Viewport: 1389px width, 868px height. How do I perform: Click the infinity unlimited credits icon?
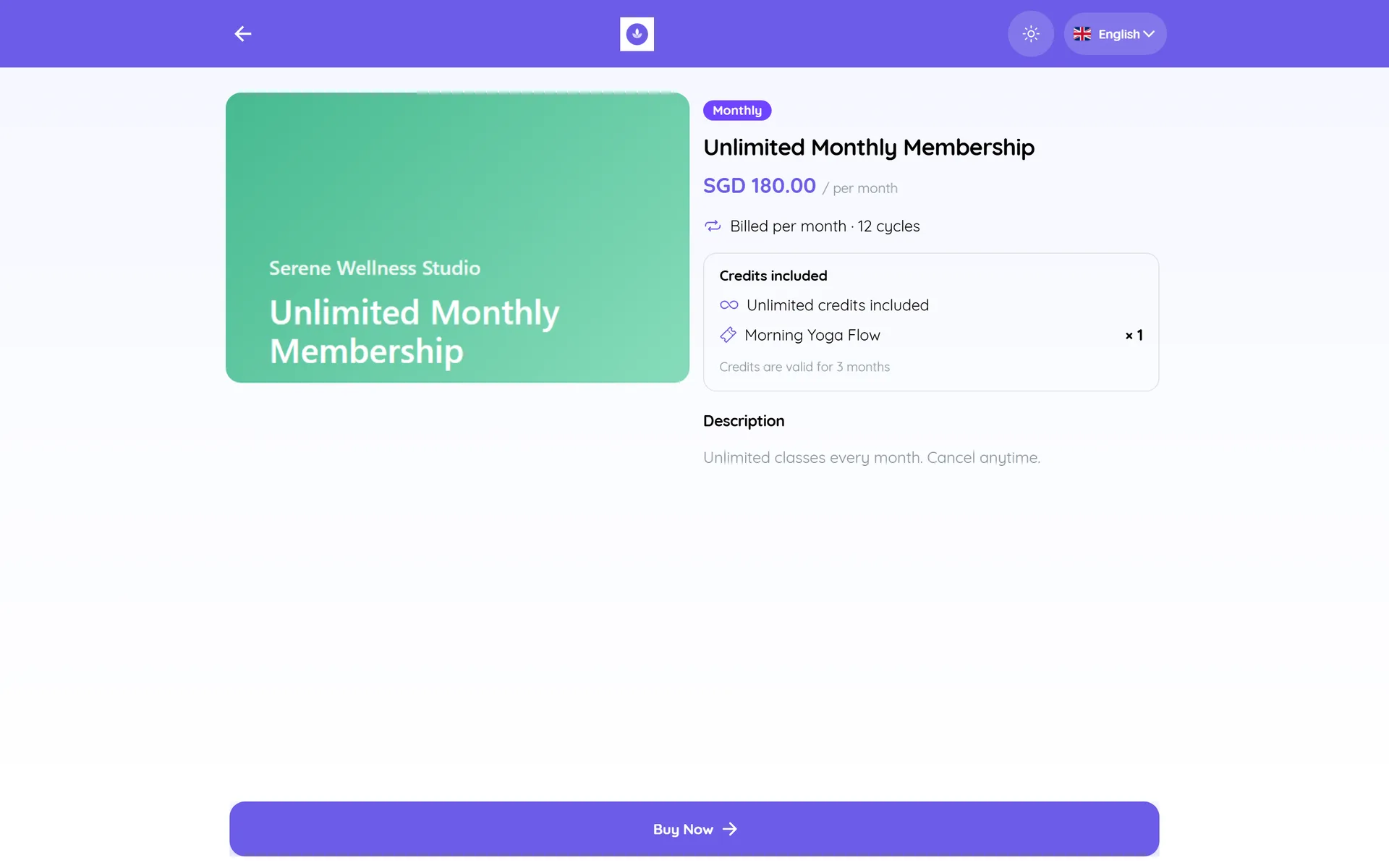tap(729, 305)
